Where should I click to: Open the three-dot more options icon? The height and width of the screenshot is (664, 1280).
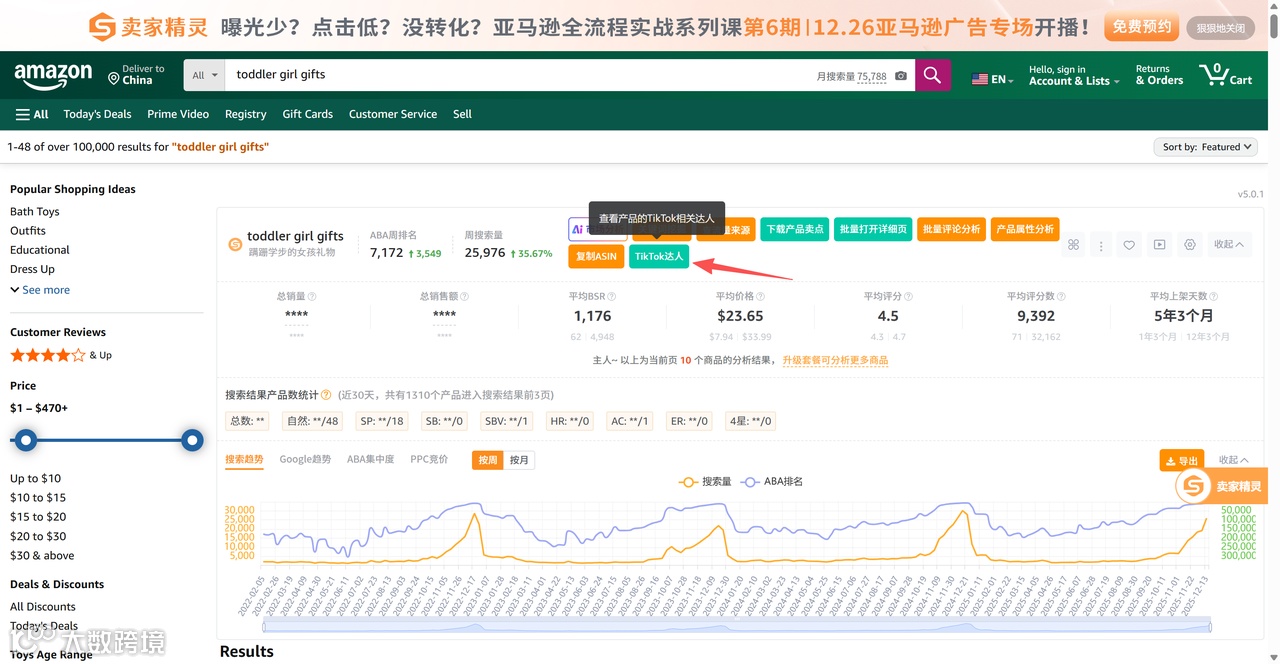(1101, 245)
